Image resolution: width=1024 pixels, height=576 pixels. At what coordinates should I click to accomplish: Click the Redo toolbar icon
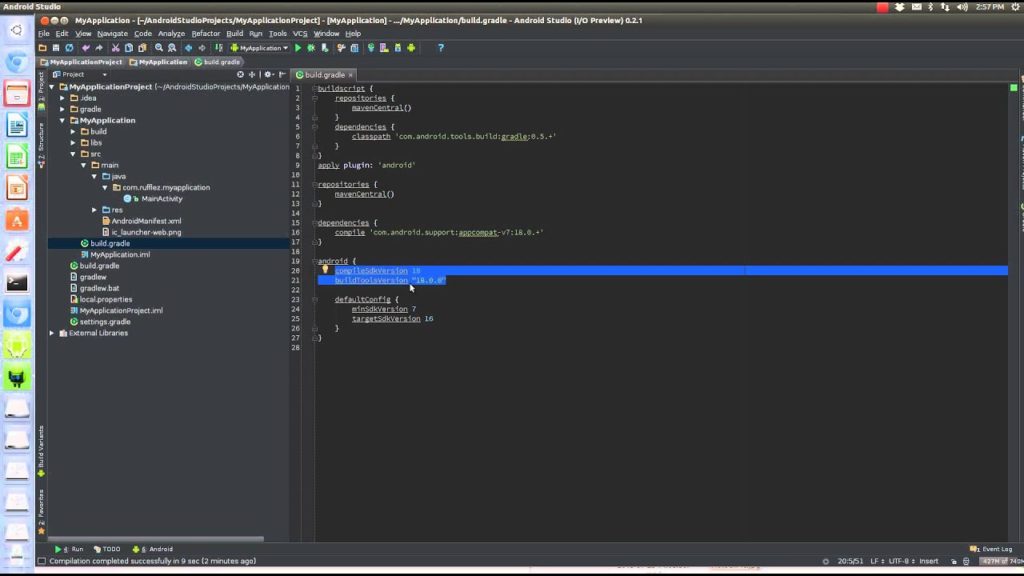click(x=99, y=48)
